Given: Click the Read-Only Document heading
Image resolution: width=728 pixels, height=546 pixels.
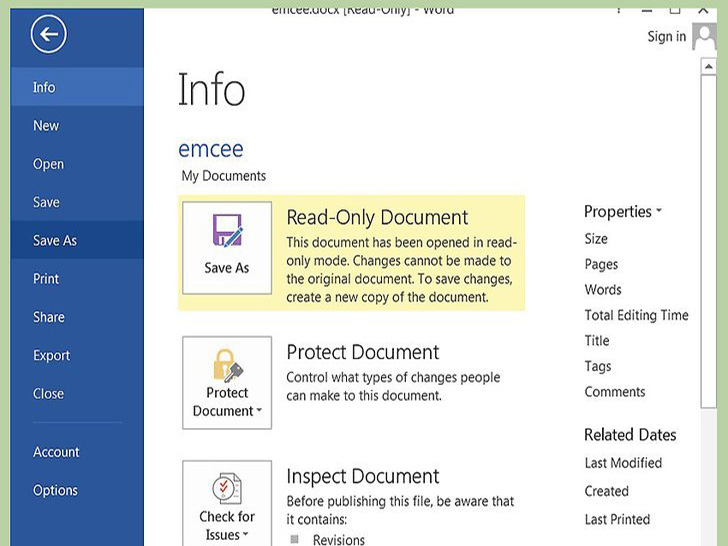Looking at the screenshot, I should click(x=377, y=217).
